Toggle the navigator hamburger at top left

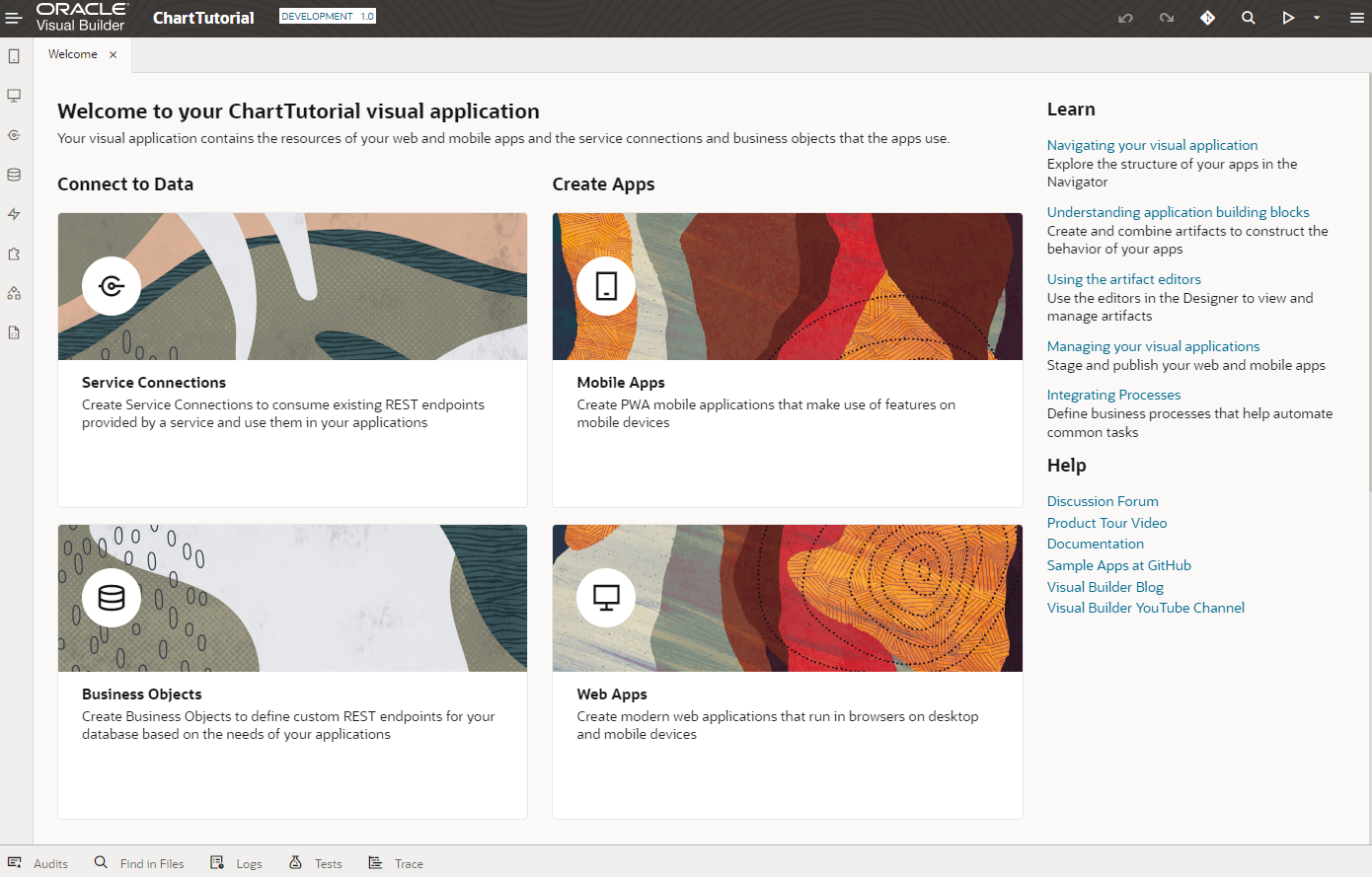14,18
